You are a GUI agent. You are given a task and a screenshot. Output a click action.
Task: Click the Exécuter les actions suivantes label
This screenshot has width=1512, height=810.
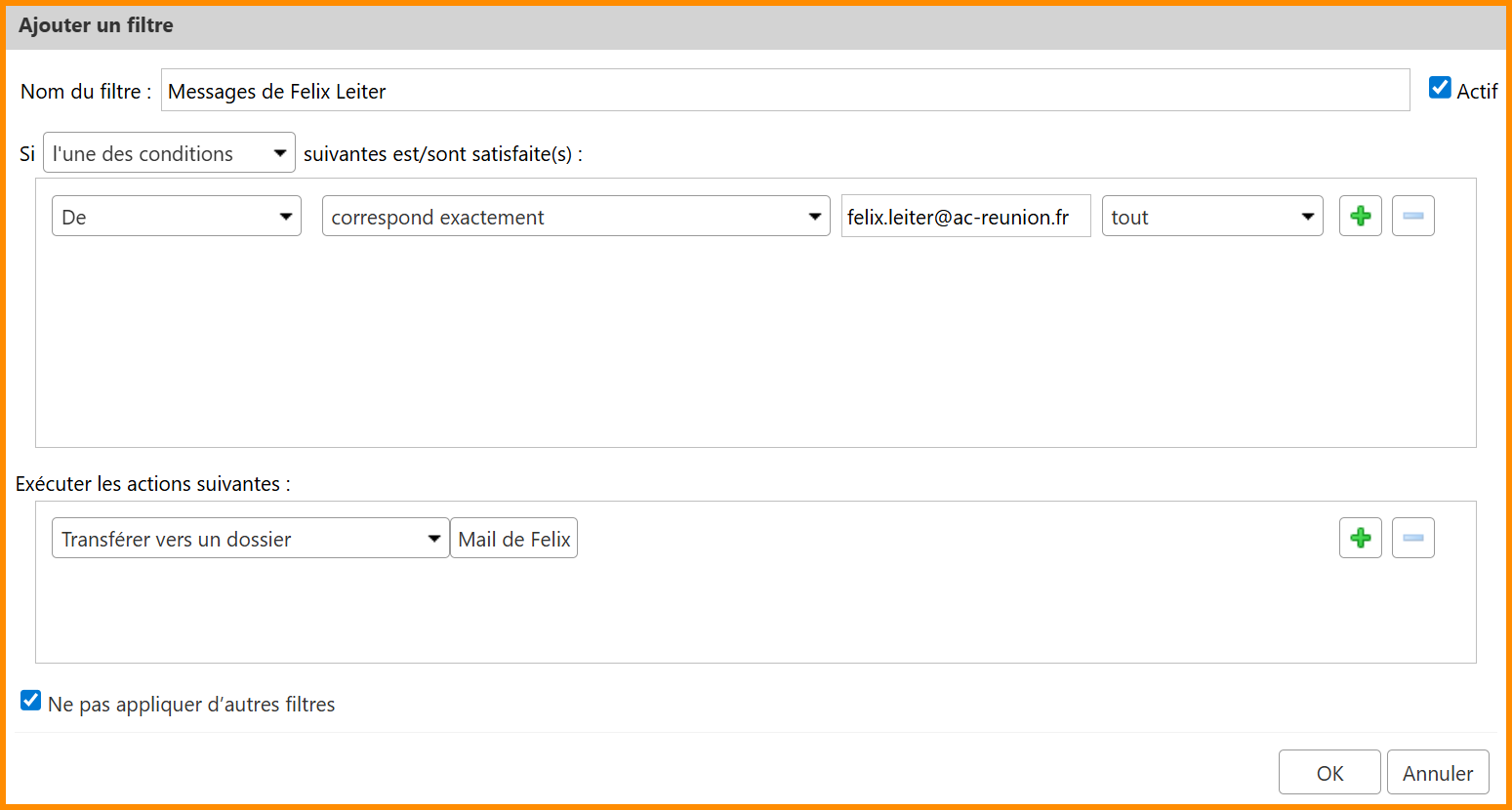pyautogui.click(x=152, y=484)
